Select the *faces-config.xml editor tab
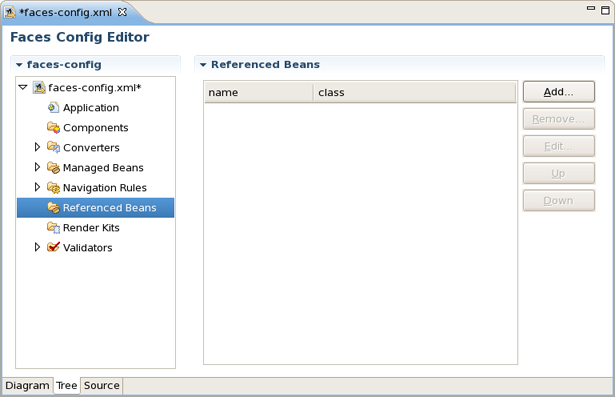 66,13
